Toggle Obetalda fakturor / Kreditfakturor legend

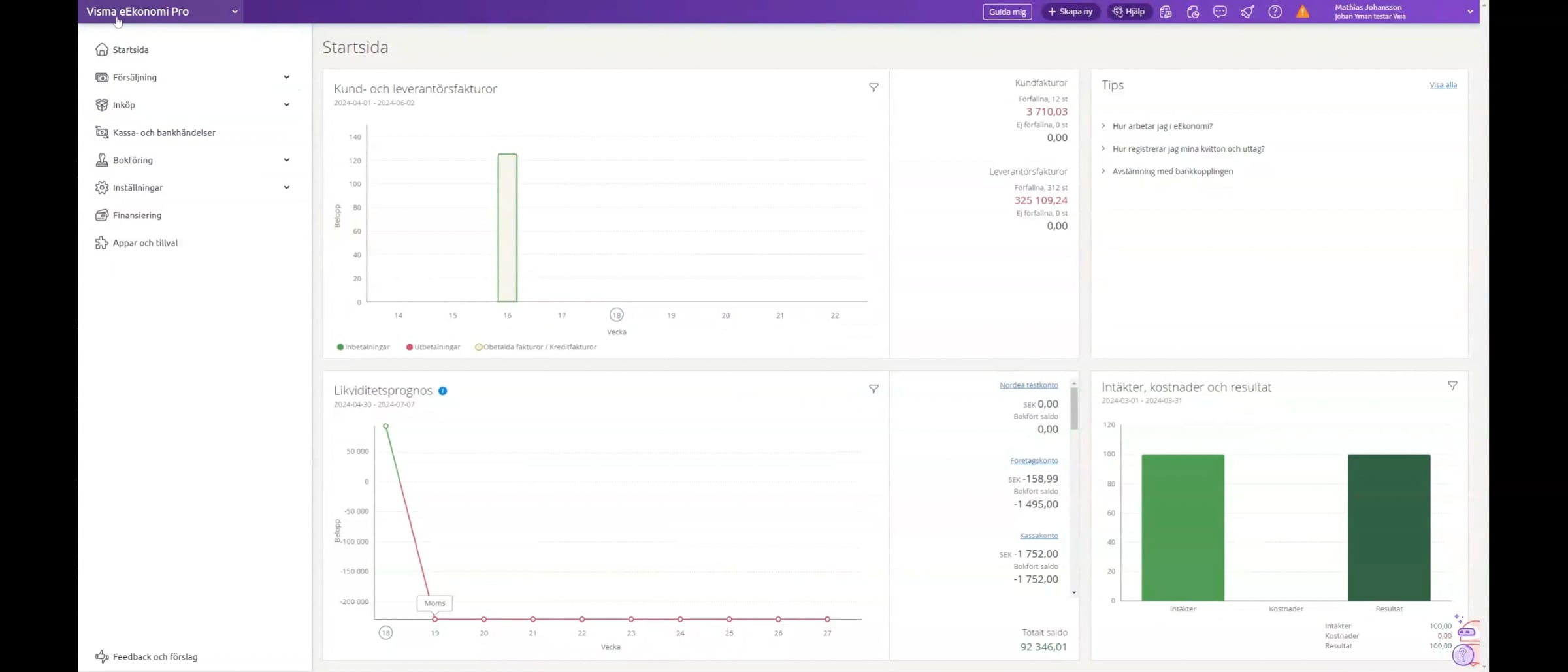point(536,347)
